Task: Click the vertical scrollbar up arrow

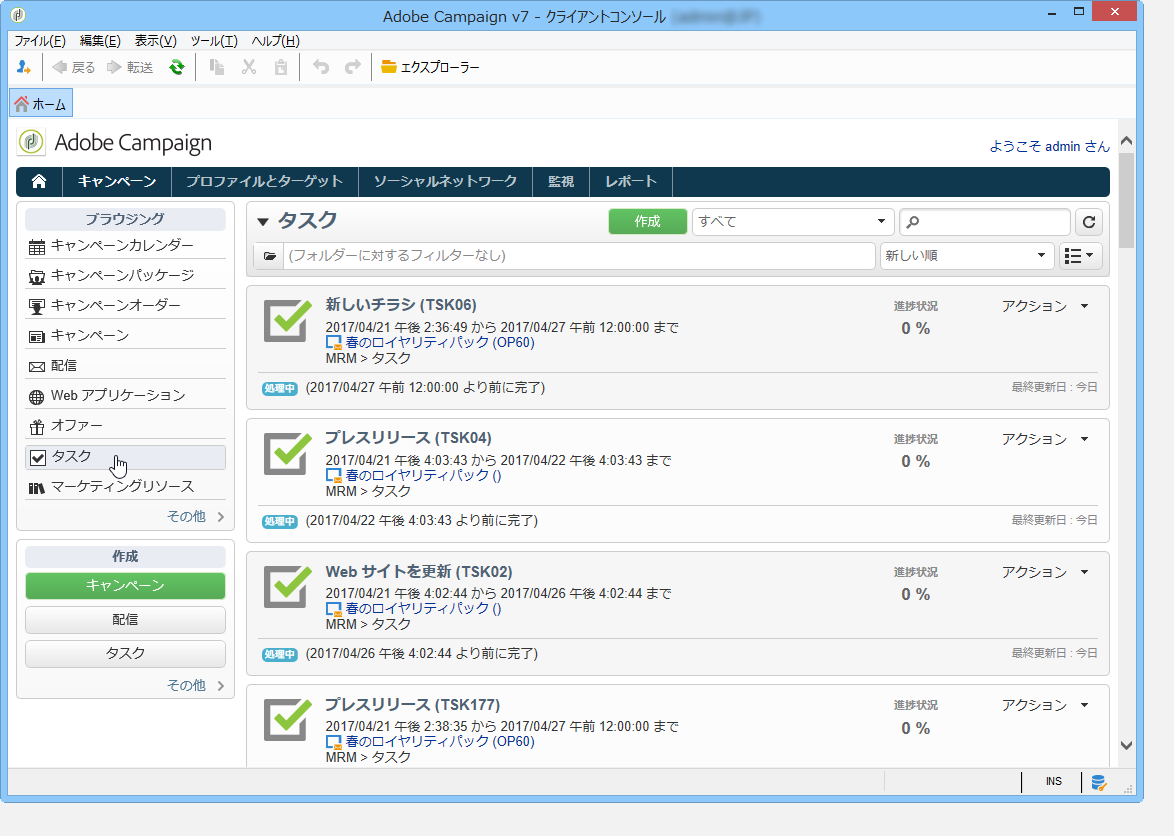Action: click(1126, 141)
